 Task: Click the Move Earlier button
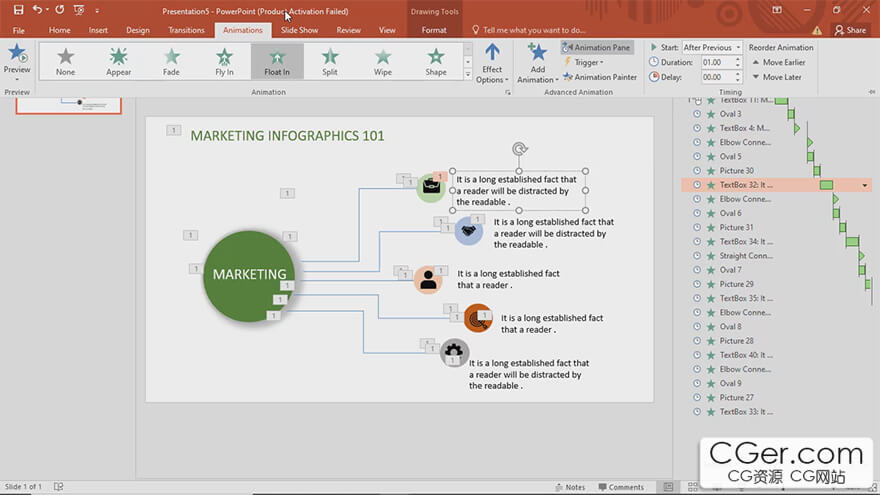click(x=782, y=62)
